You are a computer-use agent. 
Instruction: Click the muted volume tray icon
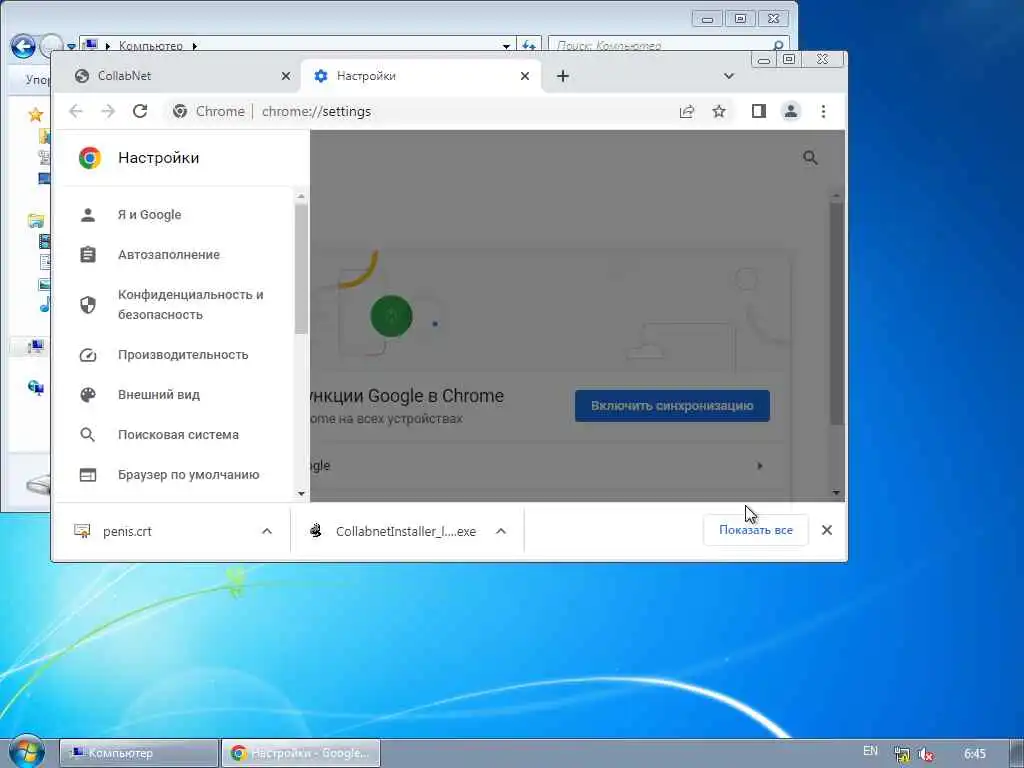926,754
